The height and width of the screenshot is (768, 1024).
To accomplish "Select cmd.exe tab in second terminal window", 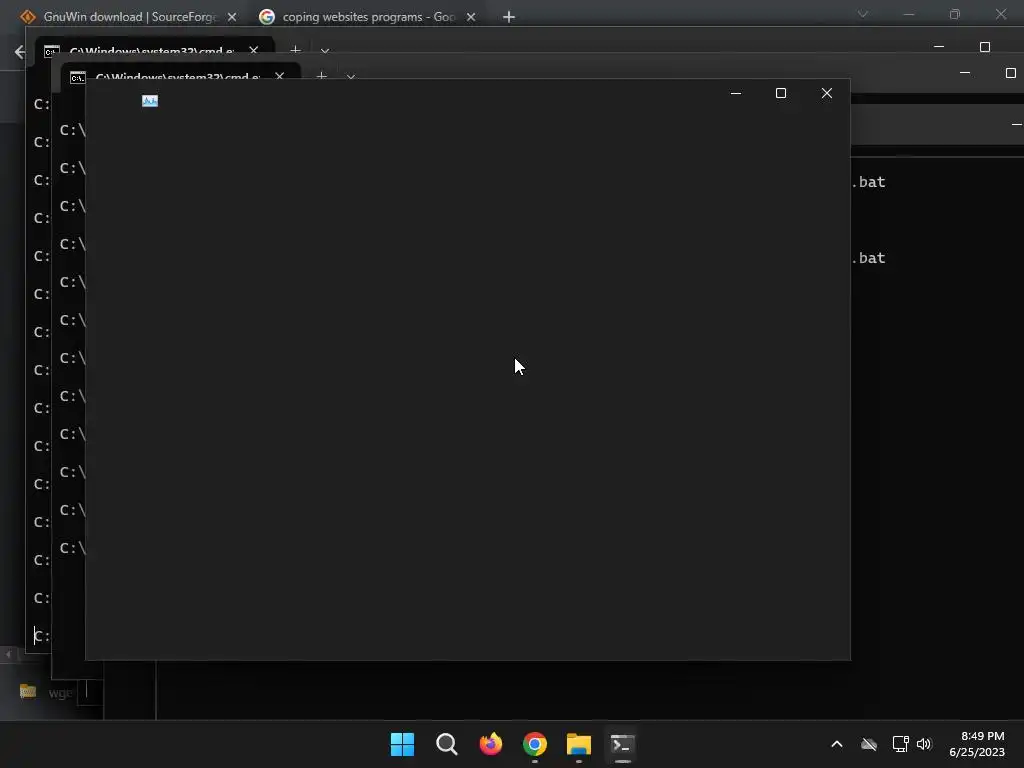I will 178,77.
